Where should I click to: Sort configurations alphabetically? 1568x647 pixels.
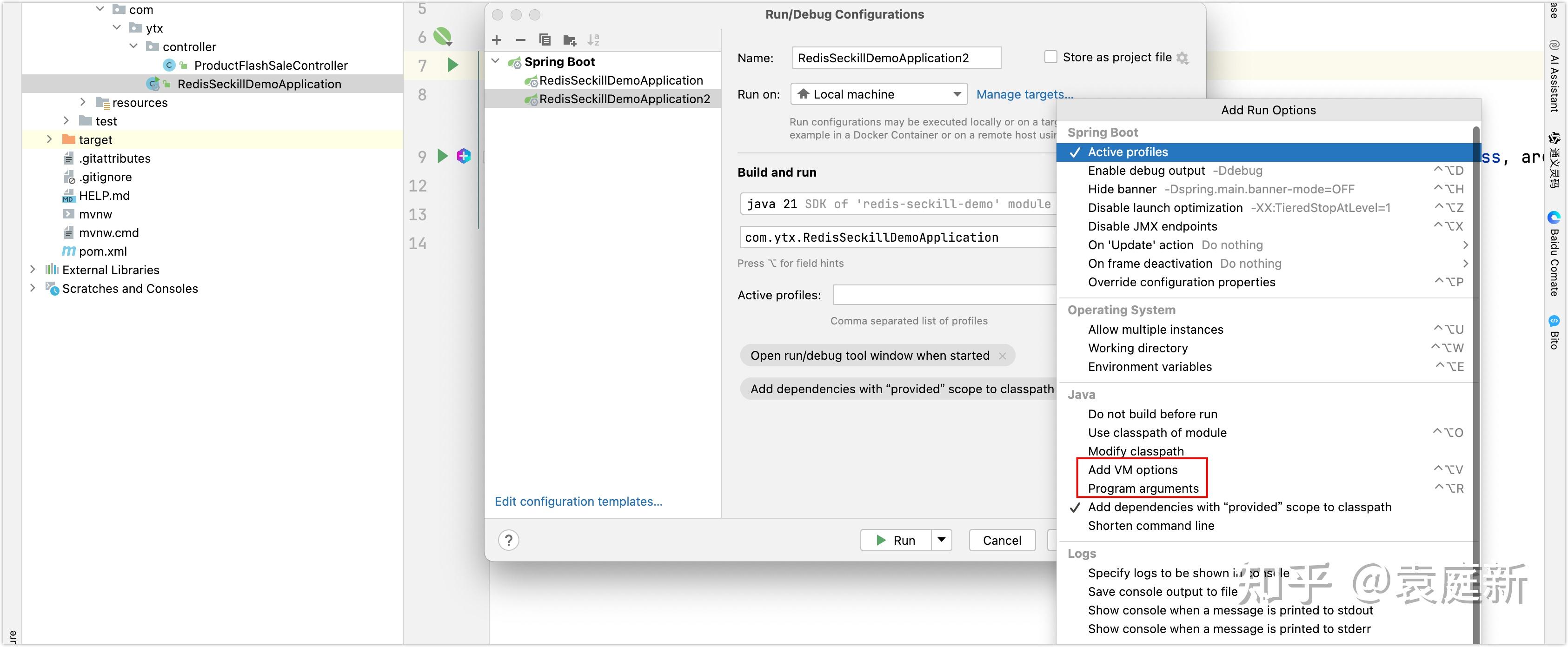593,40
